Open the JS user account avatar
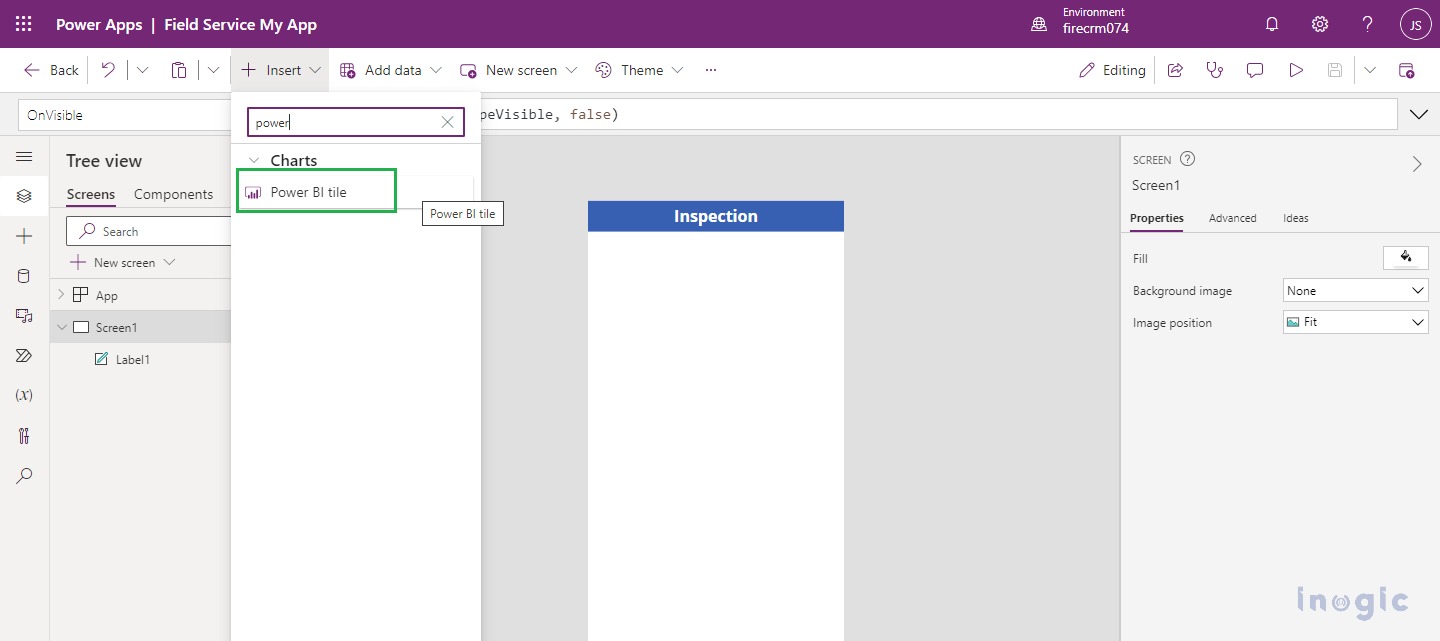The width and height of the screenshot is (1440, 641). [1415, 25]
